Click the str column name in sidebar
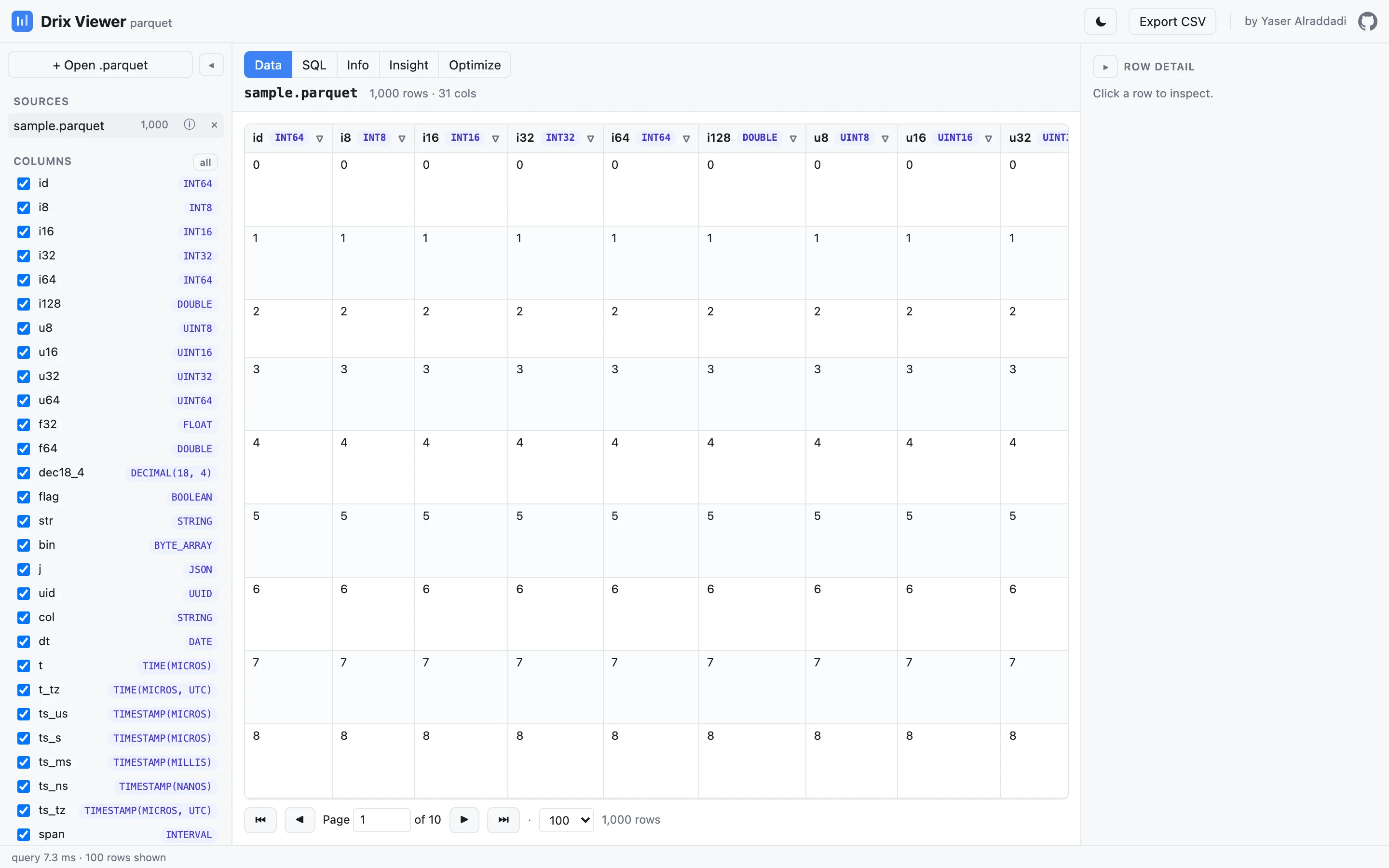 pyautogui.click(x=46, y=521)
